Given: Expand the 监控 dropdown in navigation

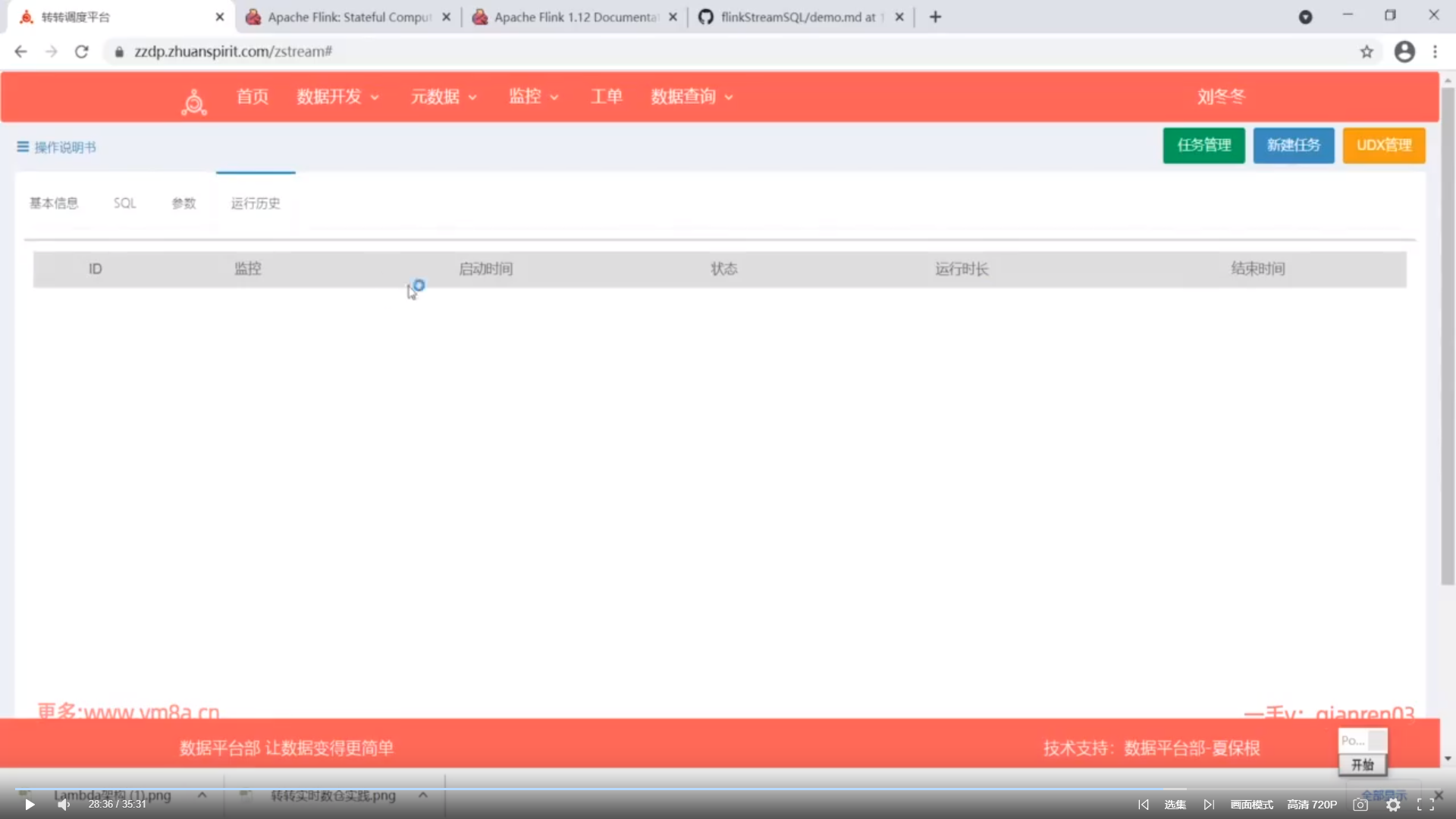Looking at the screenshot, I should coord(533,97).
